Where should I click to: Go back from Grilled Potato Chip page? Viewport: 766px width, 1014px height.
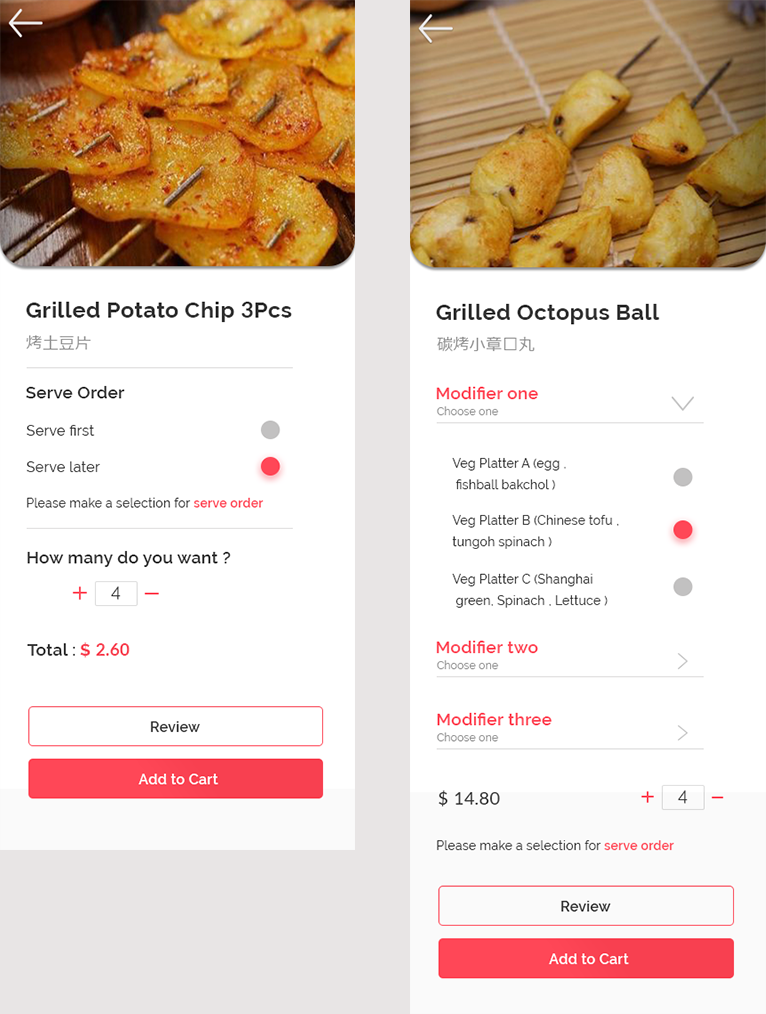(25, 23)
